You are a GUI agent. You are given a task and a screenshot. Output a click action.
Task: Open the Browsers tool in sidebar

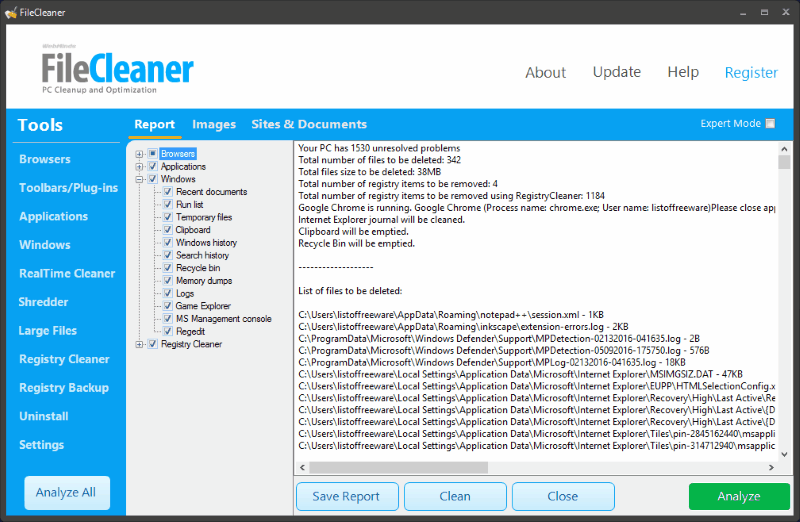tap(45, 159)
